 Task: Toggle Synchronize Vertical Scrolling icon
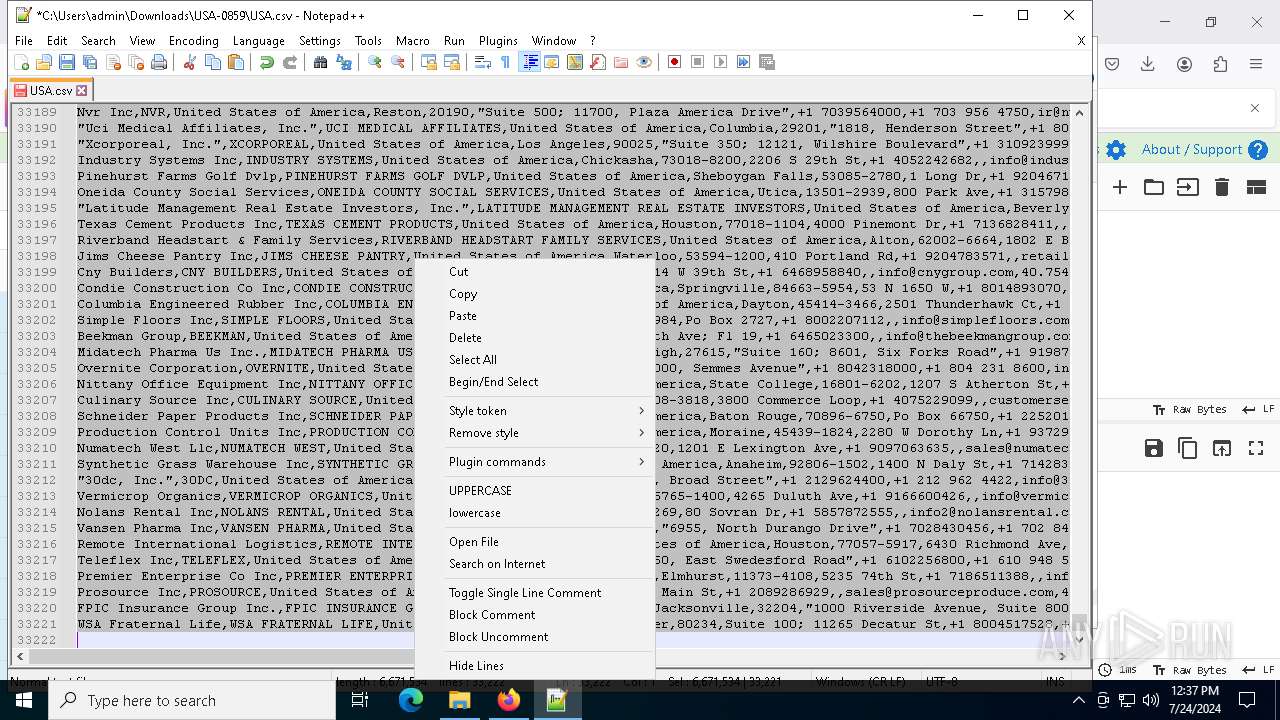pos(429,62)
